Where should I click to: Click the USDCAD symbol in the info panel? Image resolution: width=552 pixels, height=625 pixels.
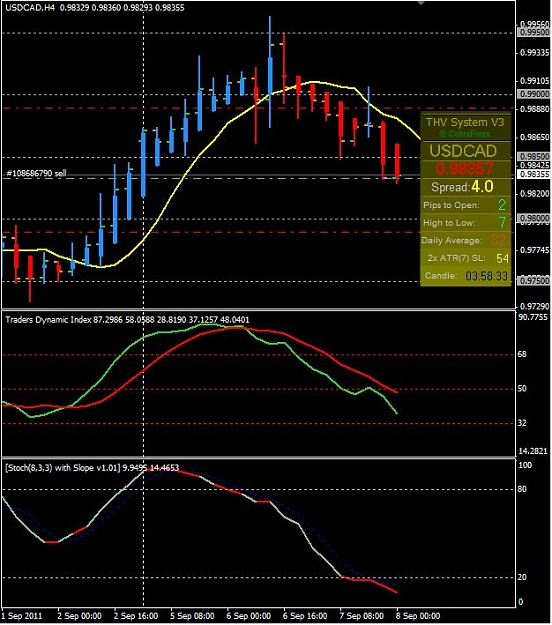463,151
